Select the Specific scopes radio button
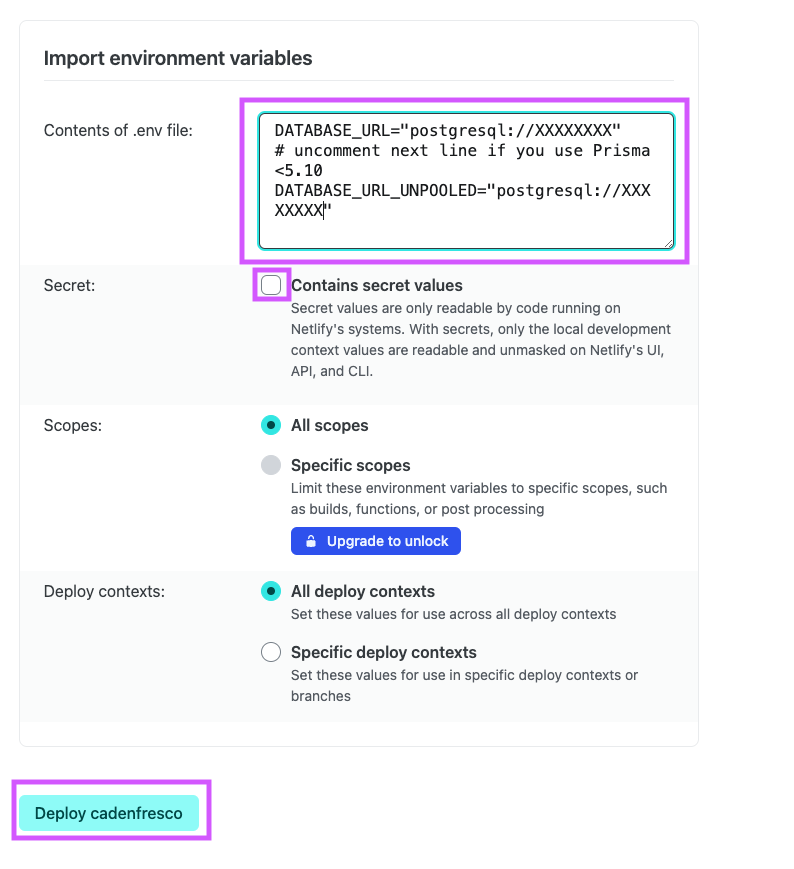Screen dimensions: 794x869 pos(270,465)
